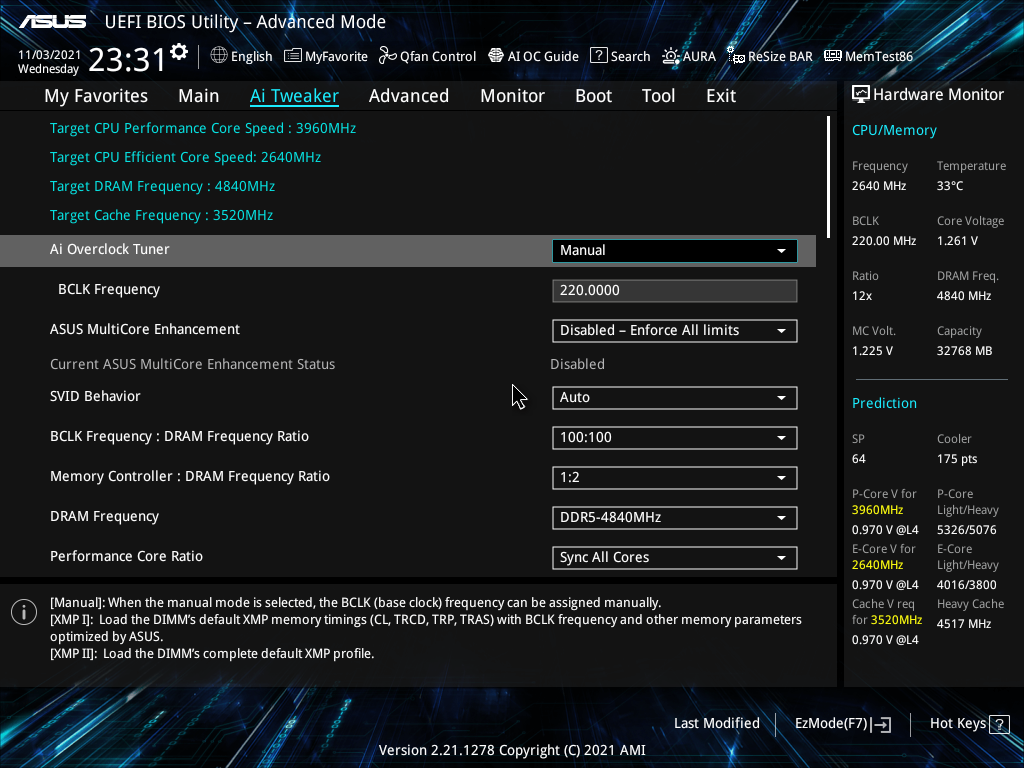Screen dimensions: 1024x768
Task: Click the 32768 MB Capacity value
Action: [965, 351]
